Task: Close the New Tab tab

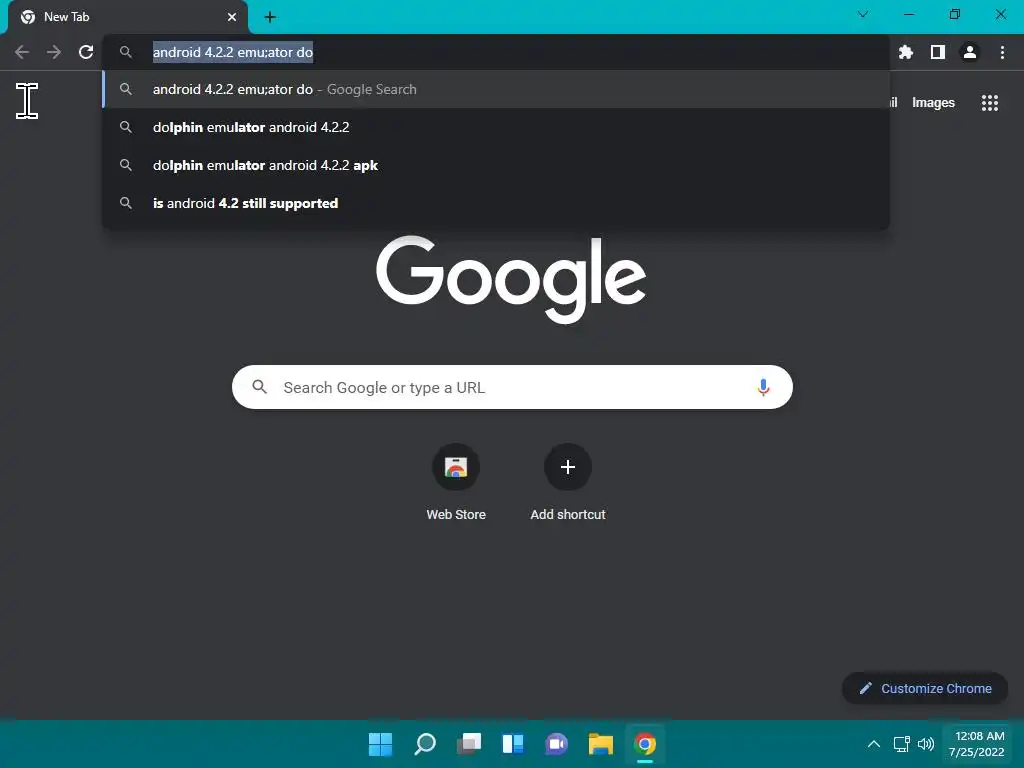Action: pos(232,17)
